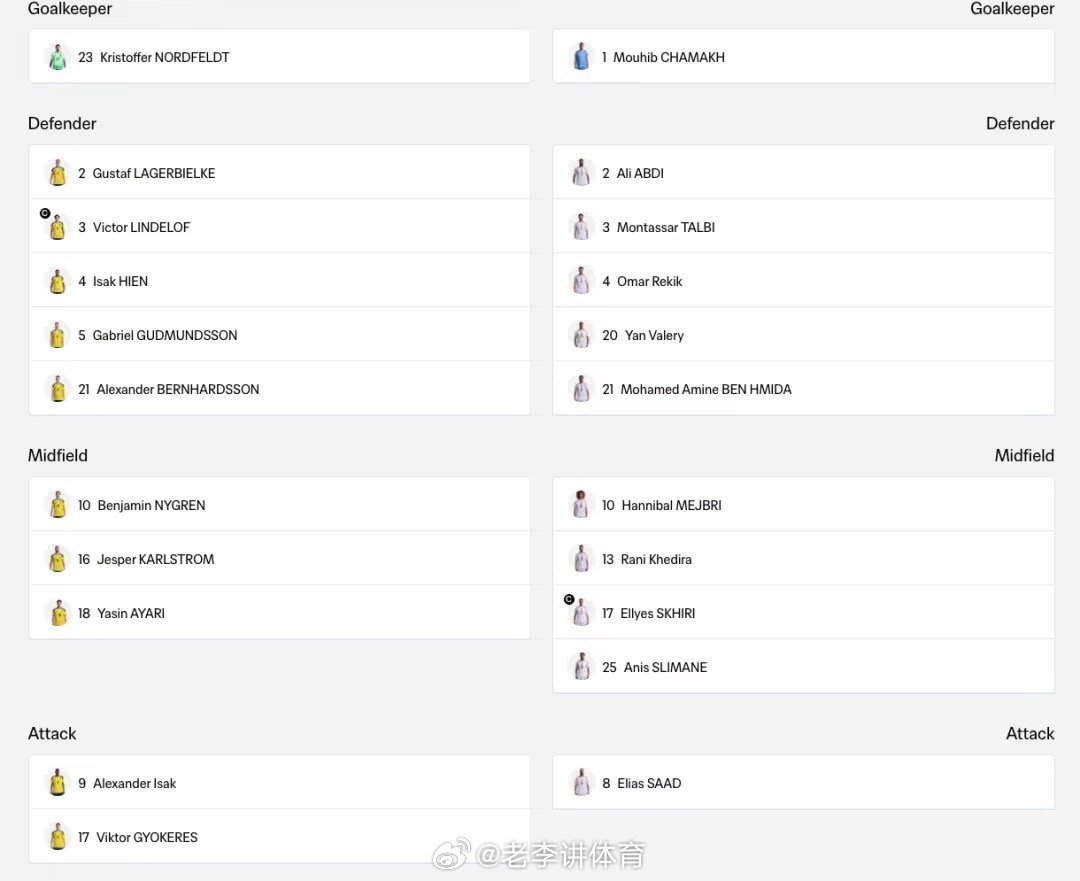
Task: Click Jesper KARLSTROM player avatar
Action: click(58, 559)
